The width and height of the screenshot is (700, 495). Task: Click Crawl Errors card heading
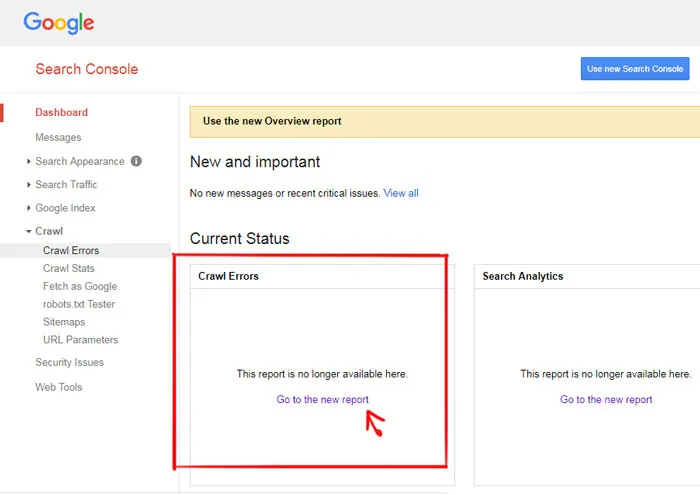[229, 276]
